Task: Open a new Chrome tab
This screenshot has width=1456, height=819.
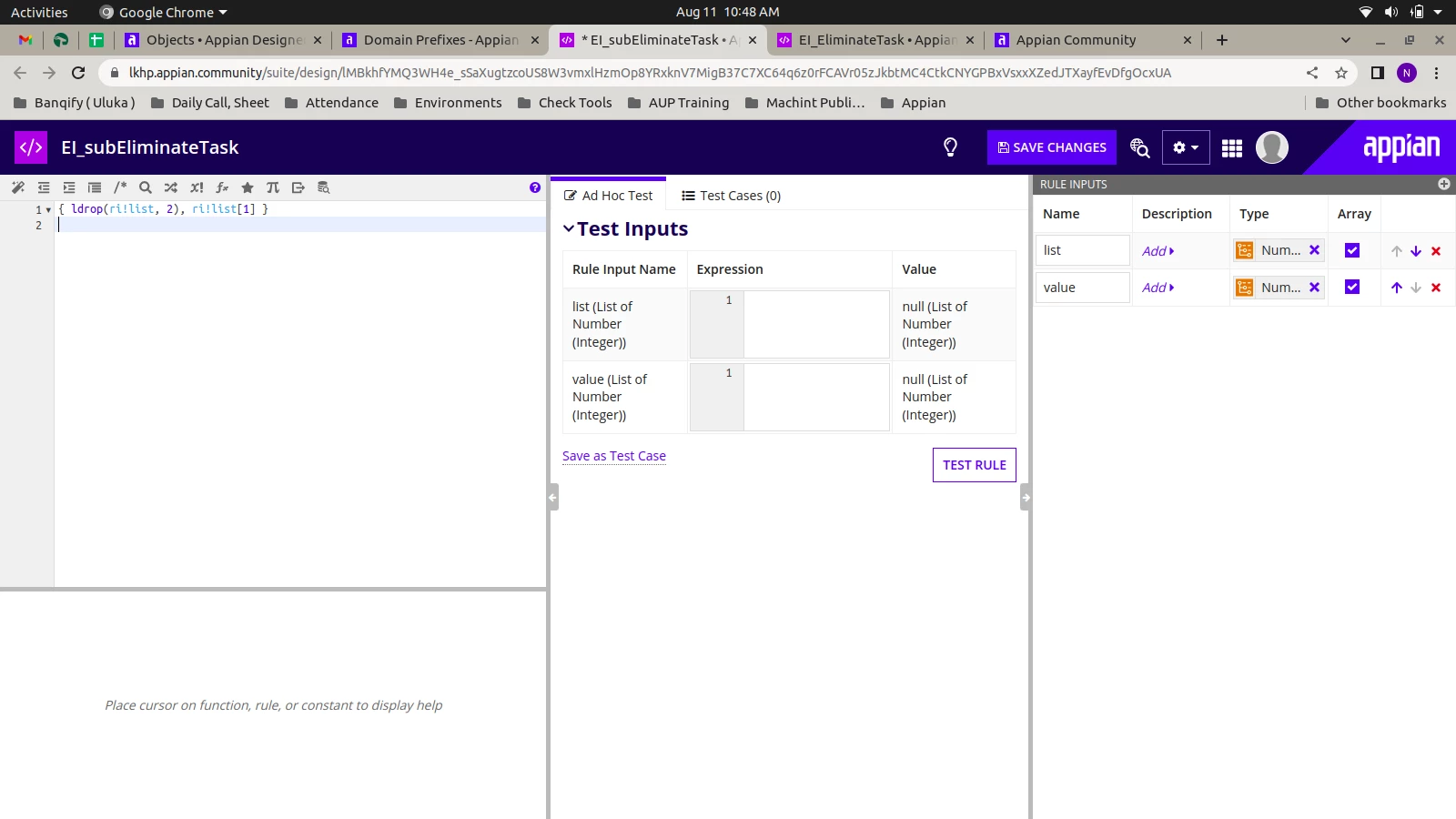Action: 1222,40
